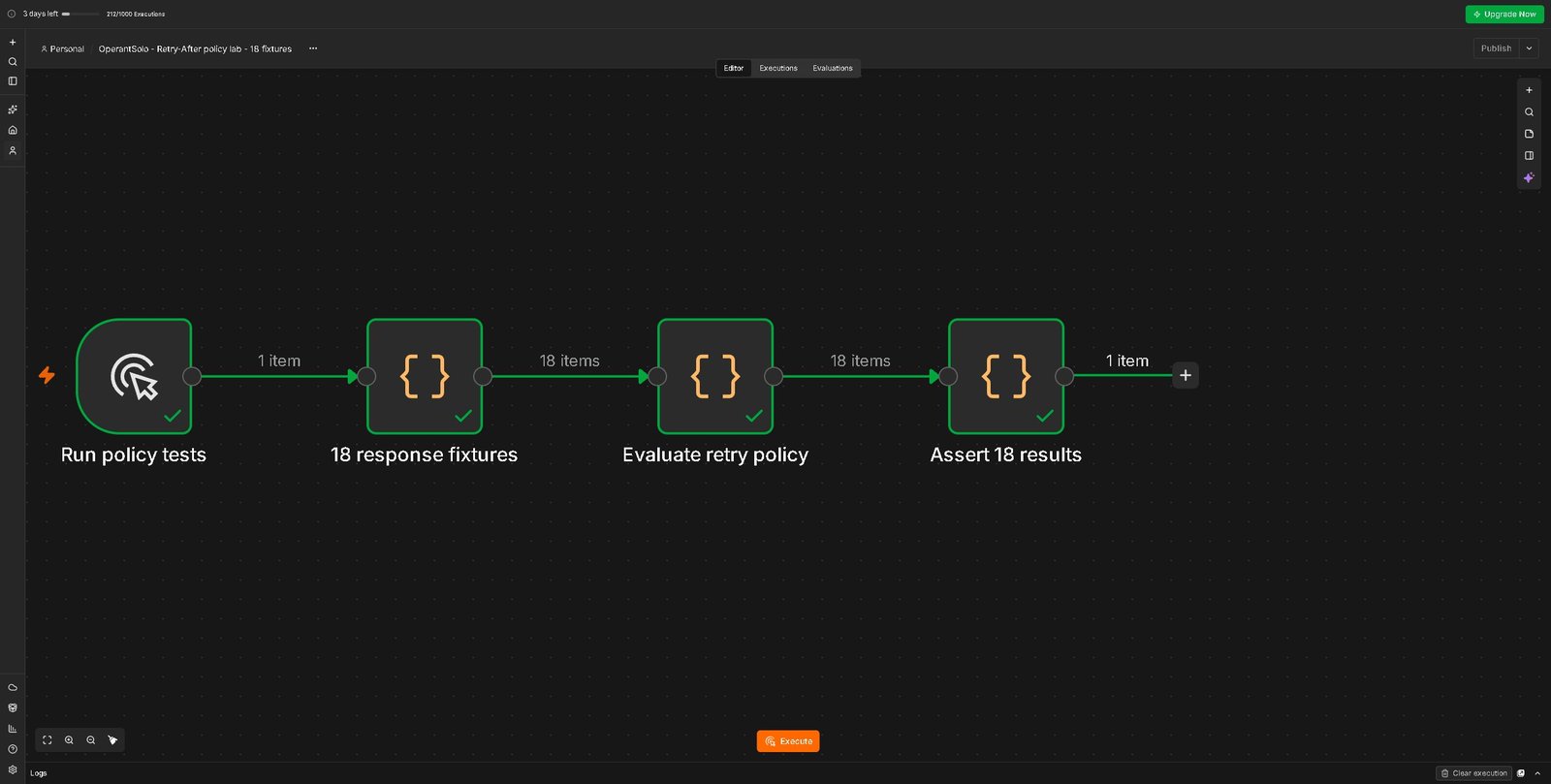Viewport: 1551px width, 784px height.
Task: Open the Personal project breadcrumb
Action: (x=62, y=48)
